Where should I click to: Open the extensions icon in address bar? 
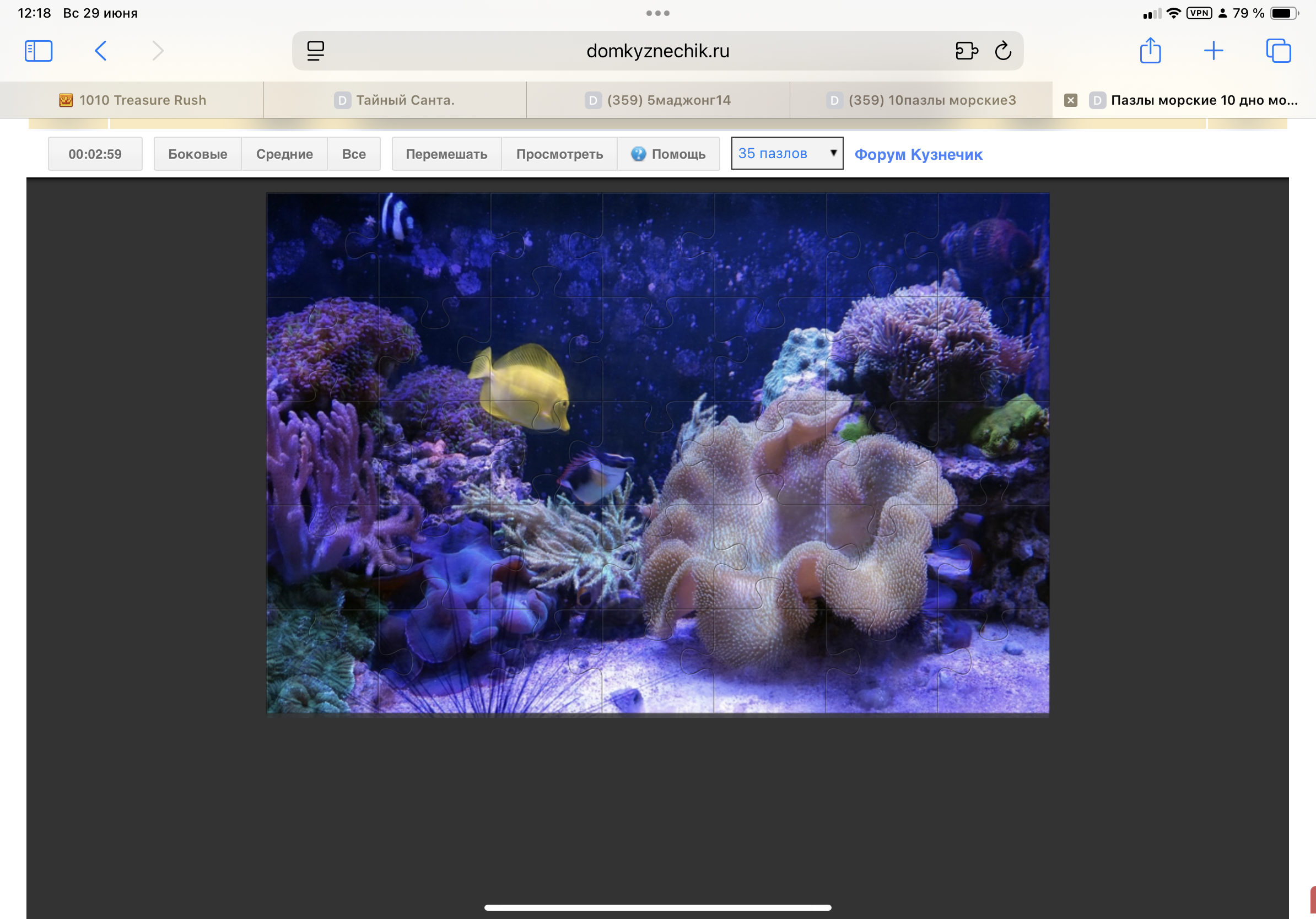(967, 51)
